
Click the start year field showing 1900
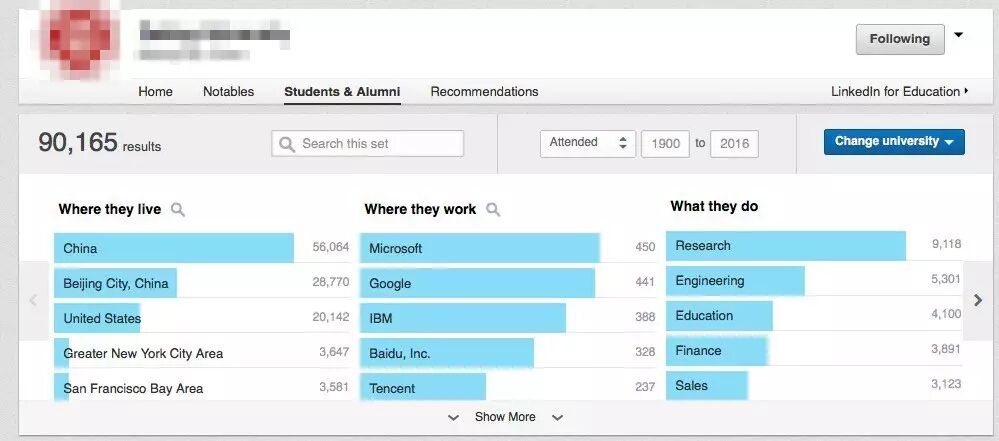665,143
